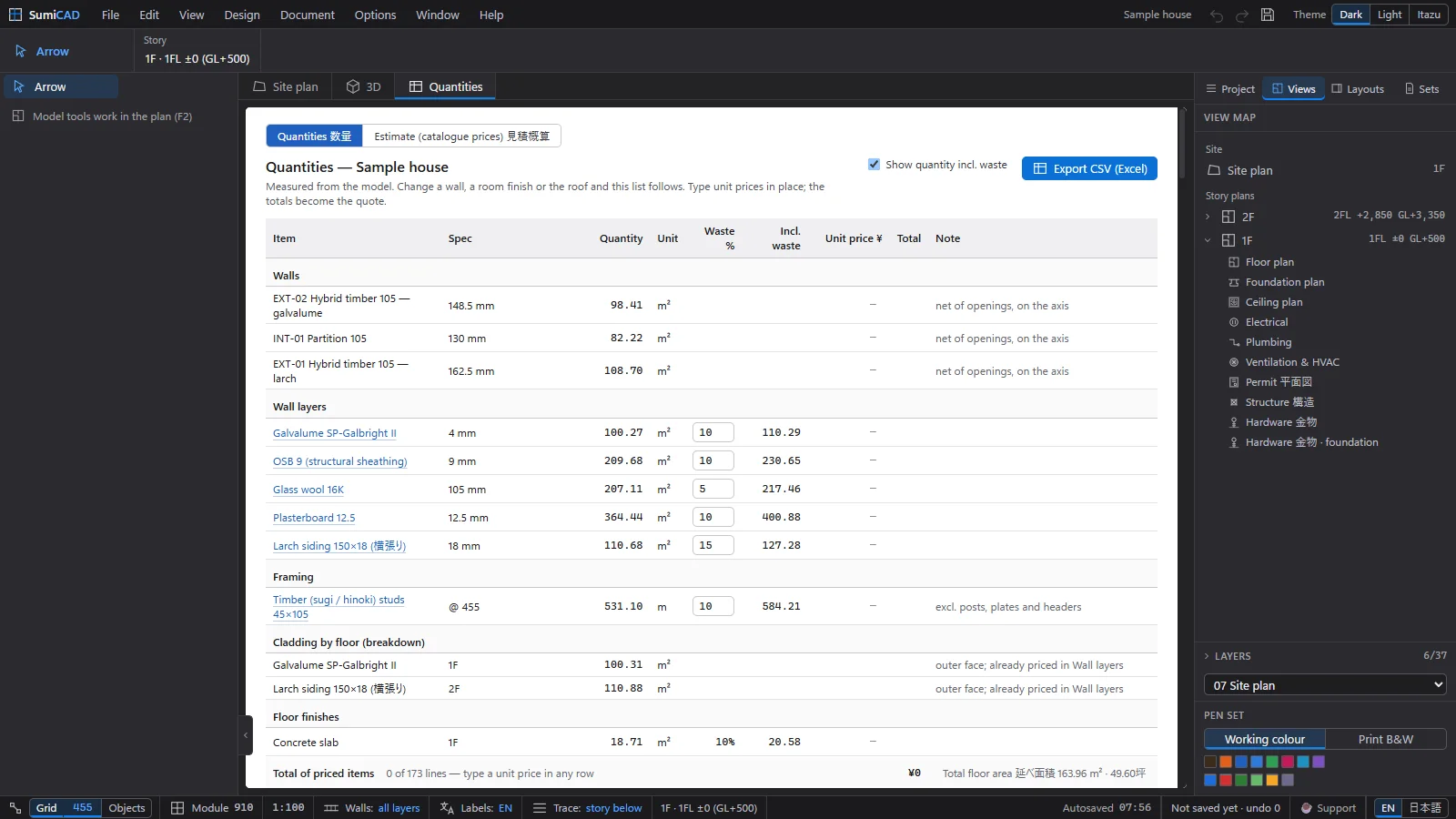The height and width of the screenshot is (819, 1456).
Task: Toggle Objects snap mode in status bar
Action: pos(126,808)
